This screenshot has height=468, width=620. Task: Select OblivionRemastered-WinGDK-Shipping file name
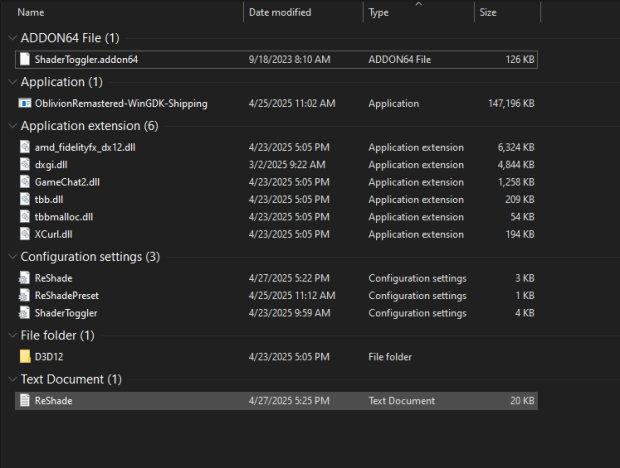pyautogui.click(x=121, y=103)
